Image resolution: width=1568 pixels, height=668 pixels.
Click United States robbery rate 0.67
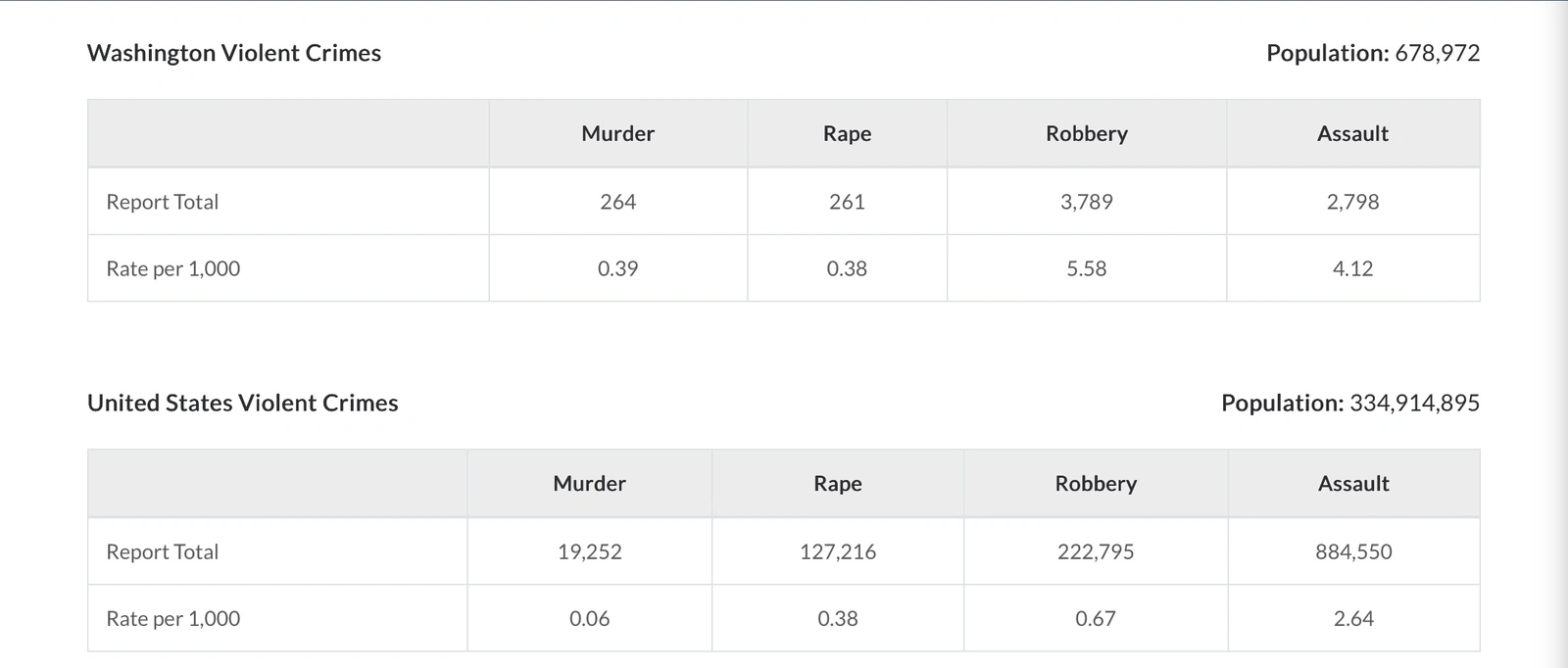pyautogui.click(x=1096, y=618)
